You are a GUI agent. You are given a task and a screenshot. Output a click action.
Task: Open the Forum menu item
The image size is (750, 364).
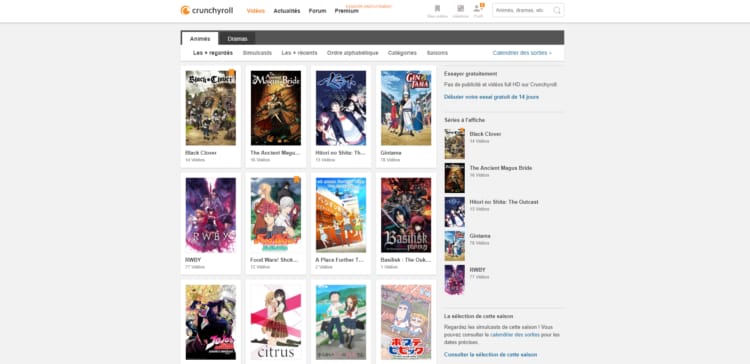click(318, 11)
